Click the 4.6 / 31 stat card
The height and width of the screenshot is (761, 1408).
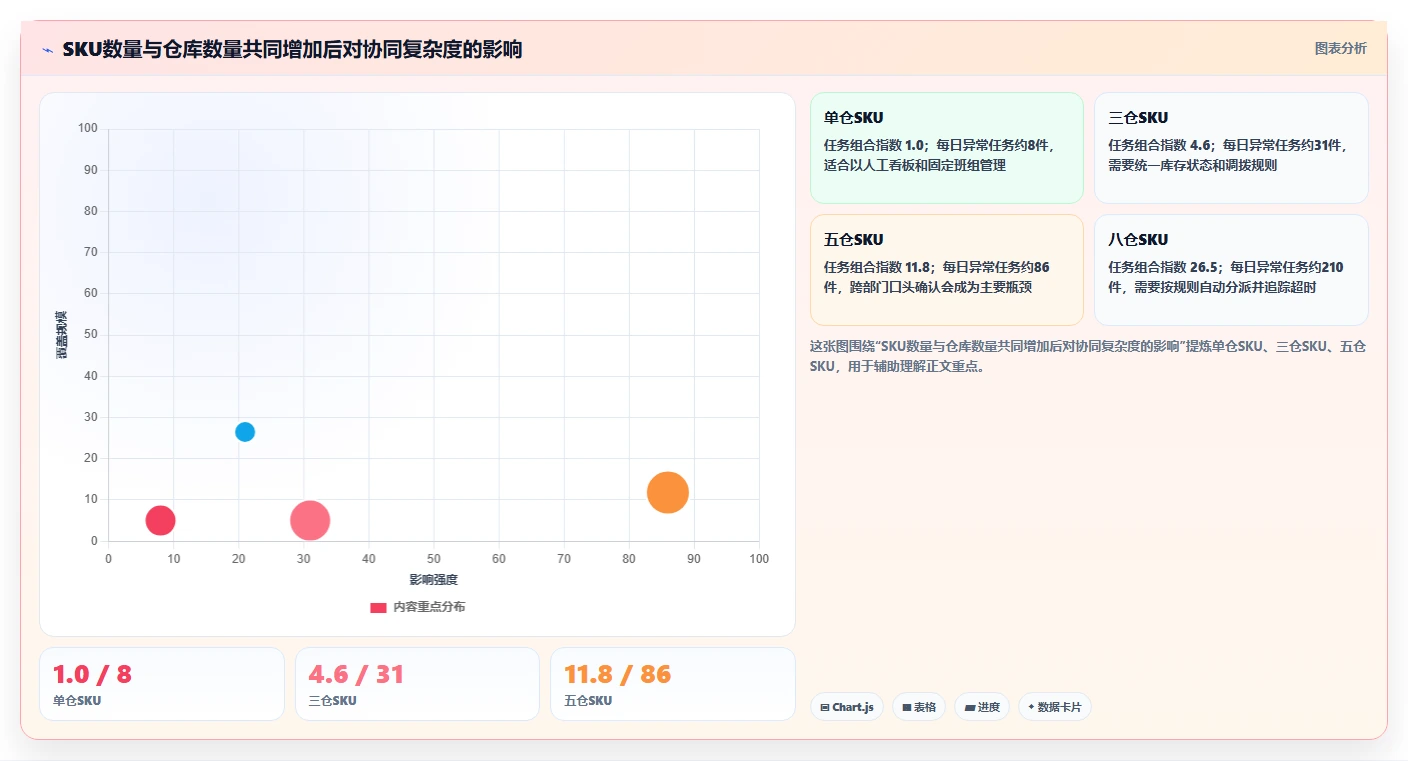417,684
